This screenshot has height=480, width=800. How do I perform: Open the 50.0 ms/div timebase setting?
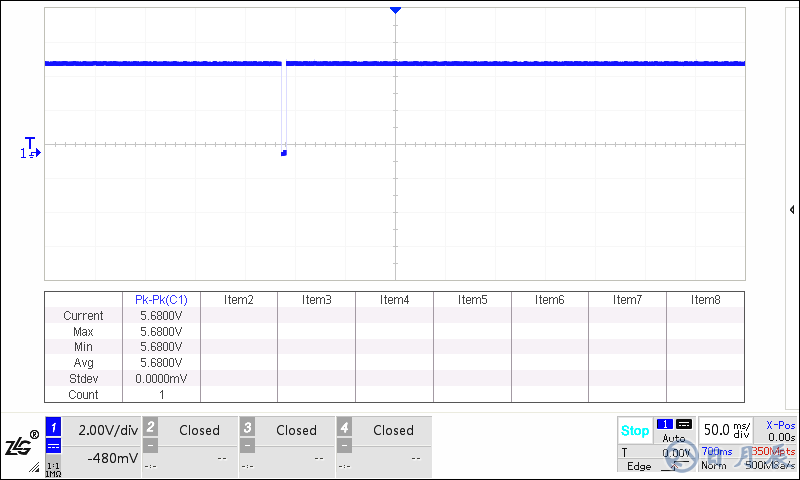pyautogui.click(x=726, y=429)
